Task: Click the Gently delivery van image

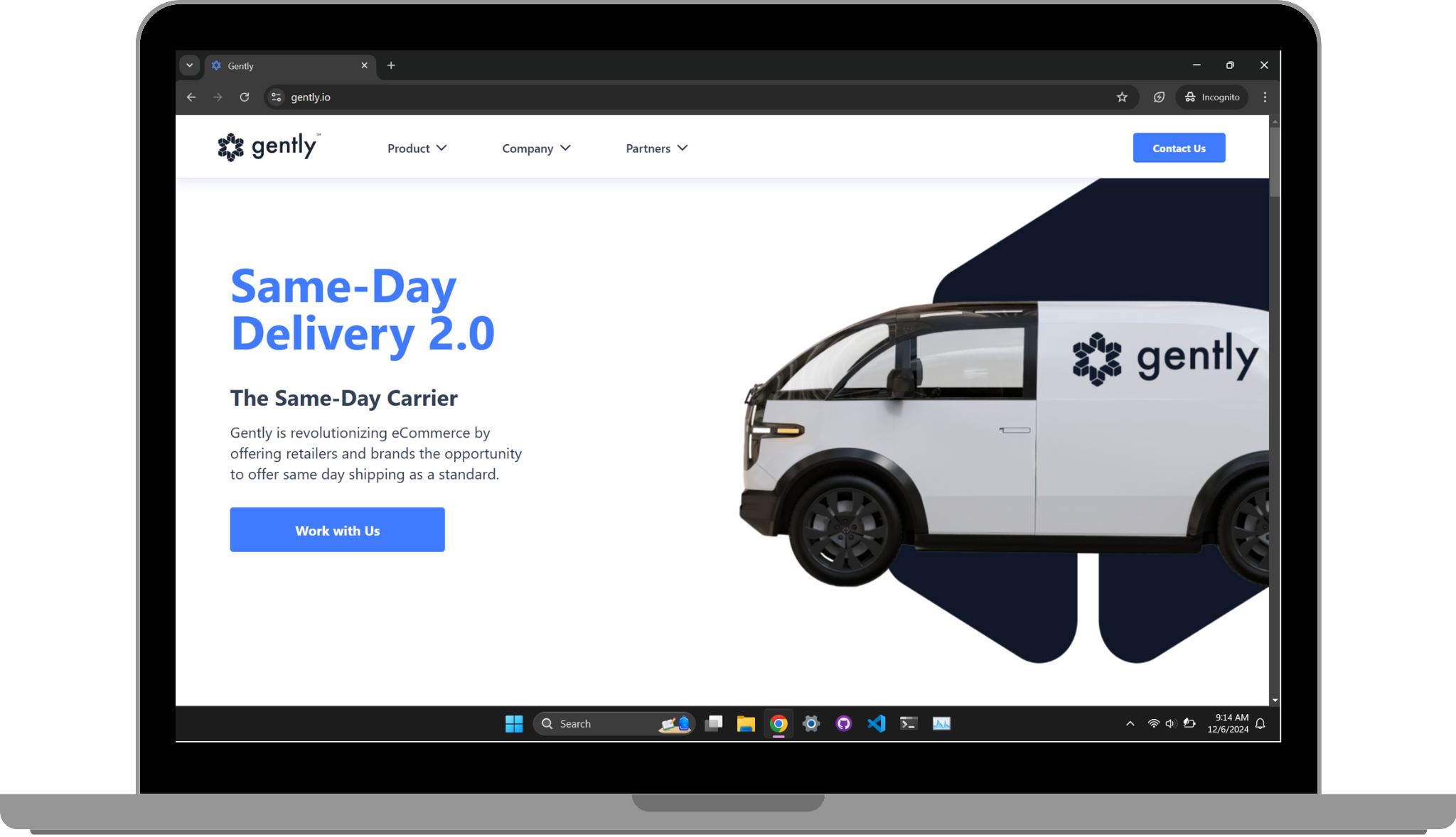Action: click(1004, 444)
